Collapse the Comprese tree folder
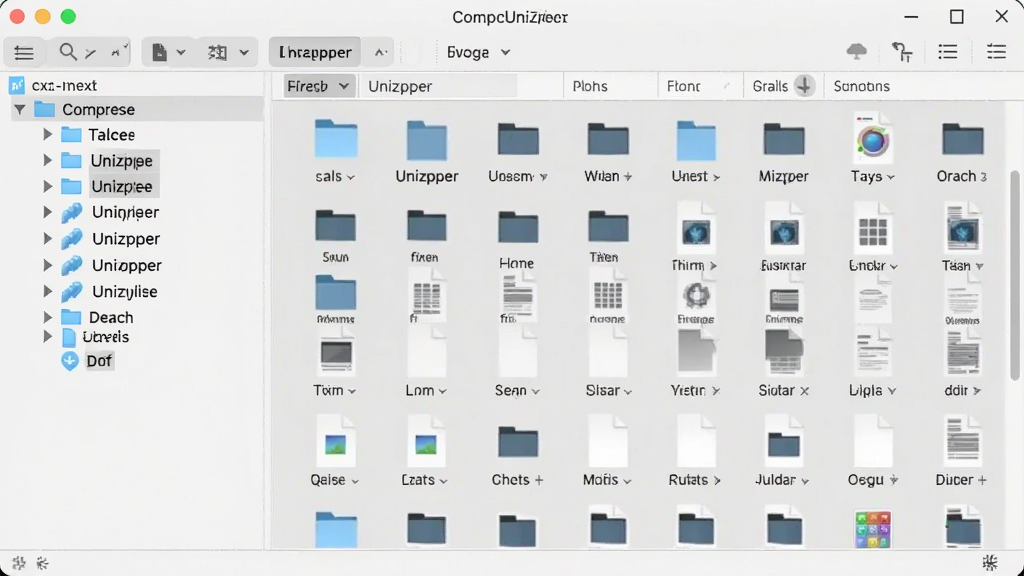The image size is (1024, 576). [20, 110]
